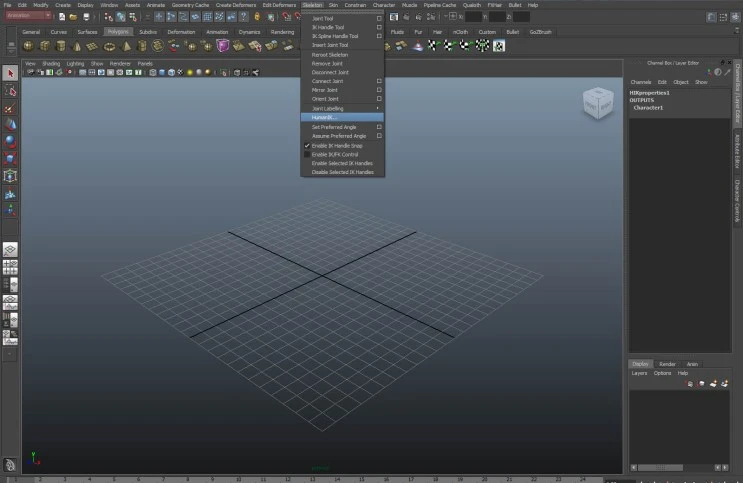Switch to the Render tab in Layer Editor
This screenshot has width=743, height=483.
coord(667,364)
